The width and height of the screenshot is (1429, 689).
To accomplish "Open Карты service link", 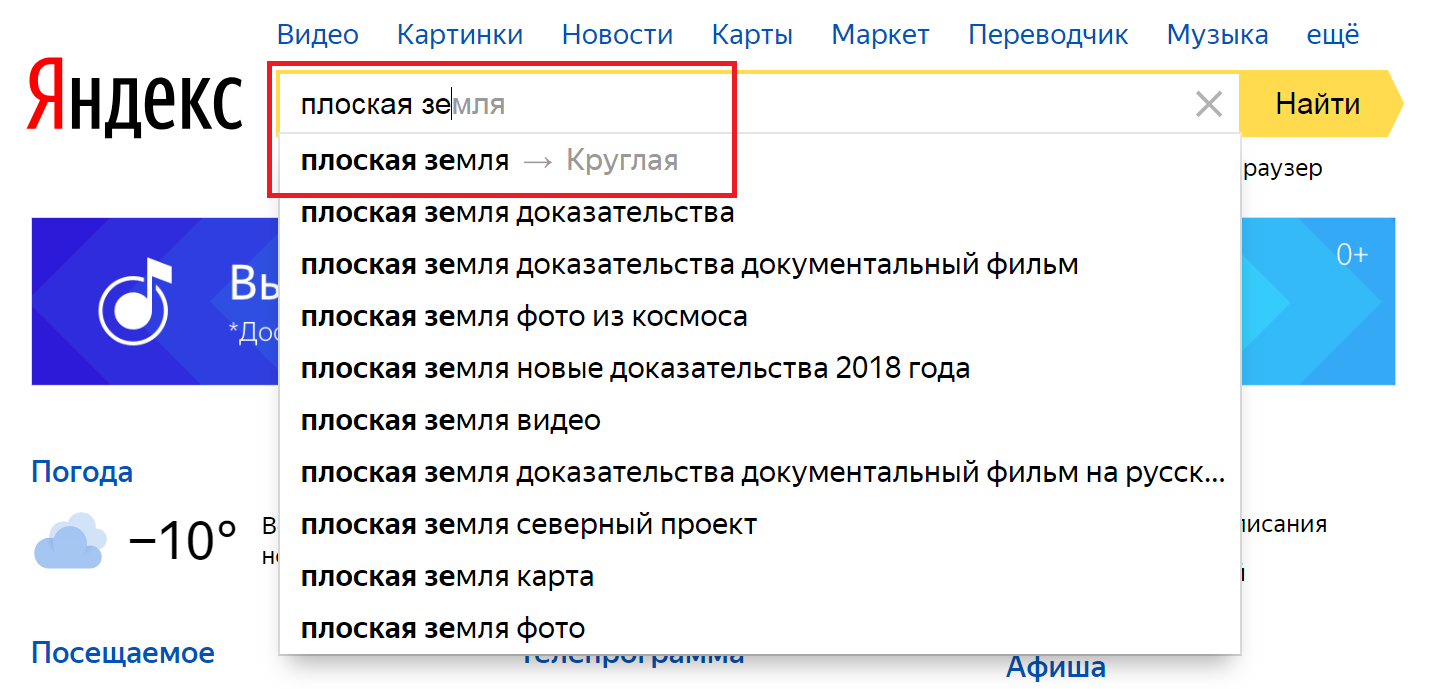I will tap(751, 35).
